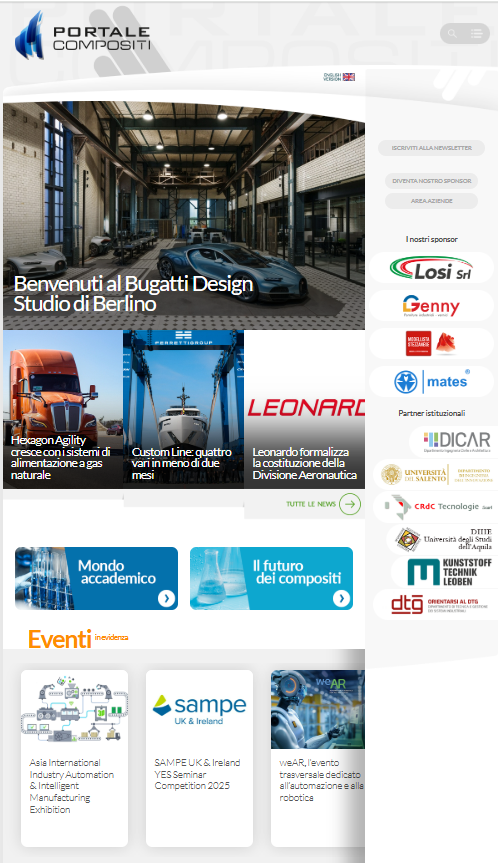
Task: Open Custom Line yacht news tile
Action: (183, 409)
